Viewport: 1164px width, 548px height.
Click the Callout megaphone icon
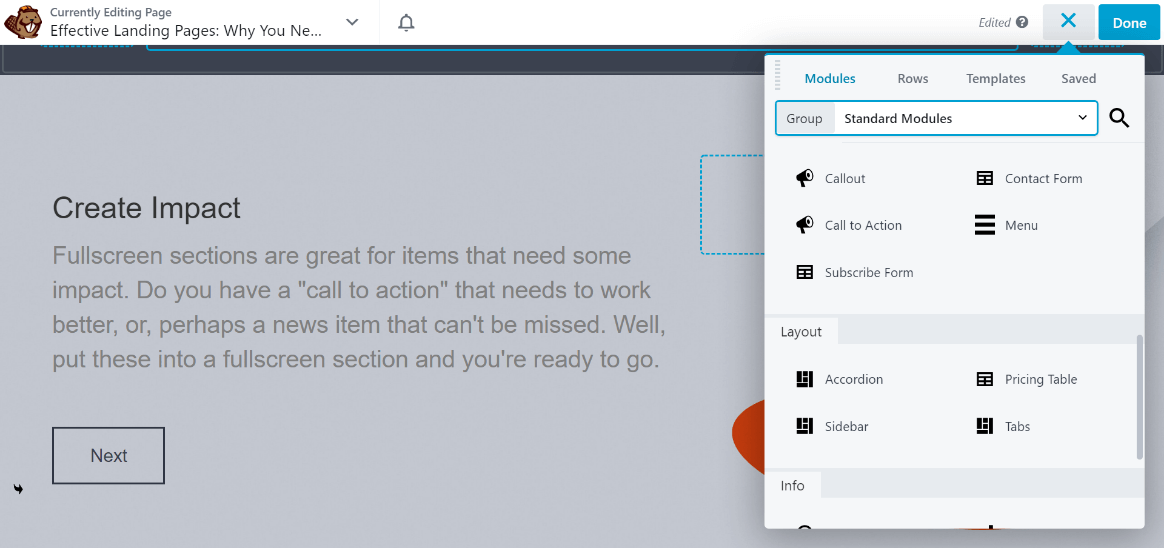click(804, 178)
